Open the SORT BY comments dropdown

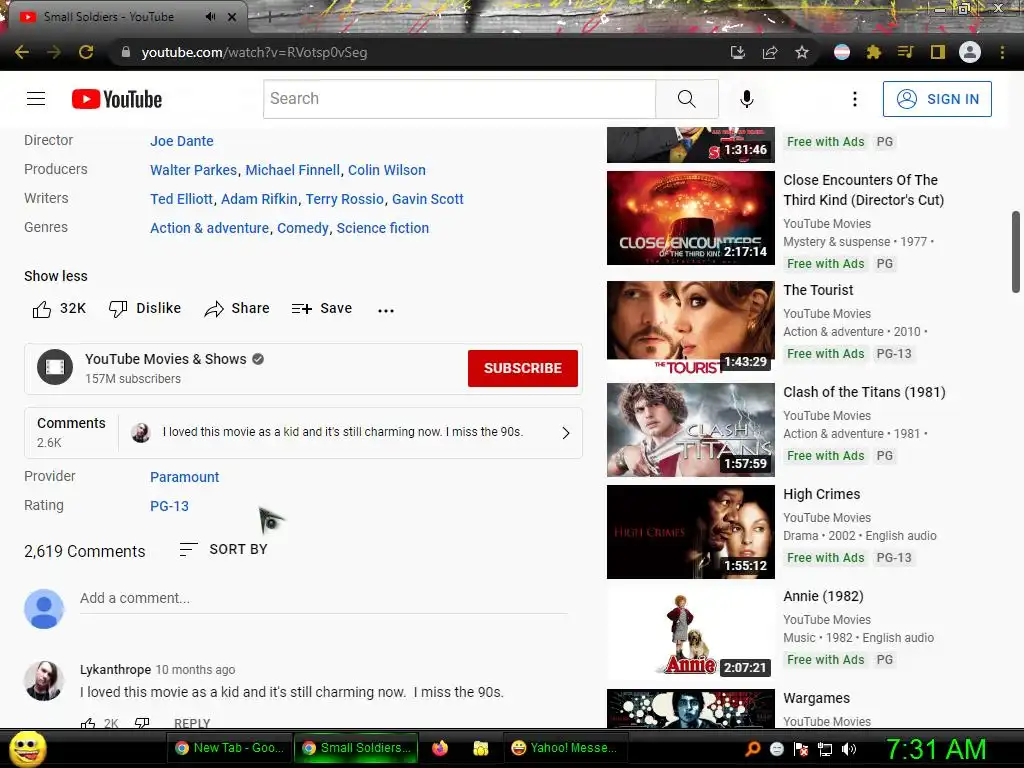coord(223,549)
